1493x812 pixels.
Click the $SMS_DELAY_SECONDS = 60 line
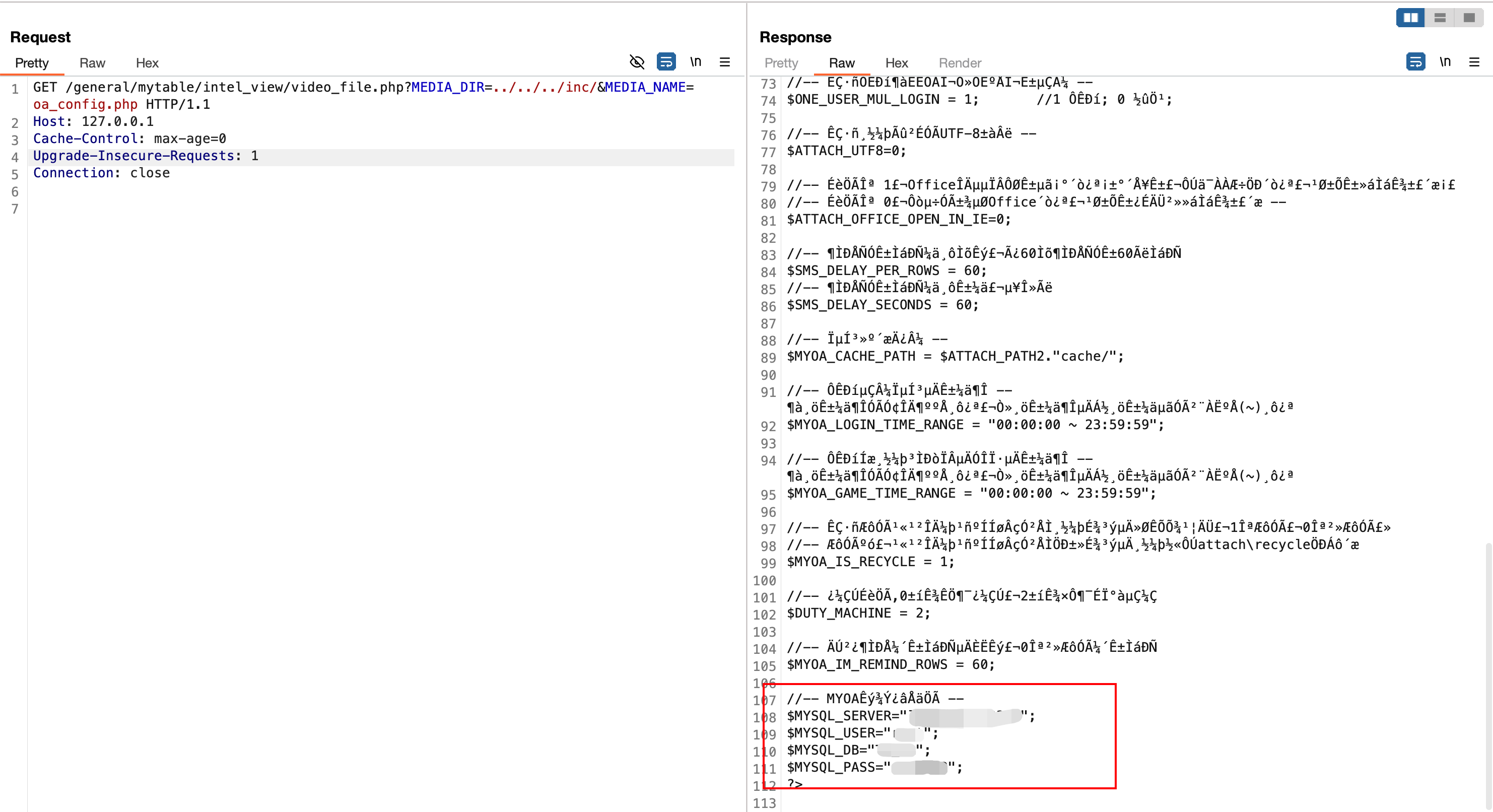pos(882,305)
